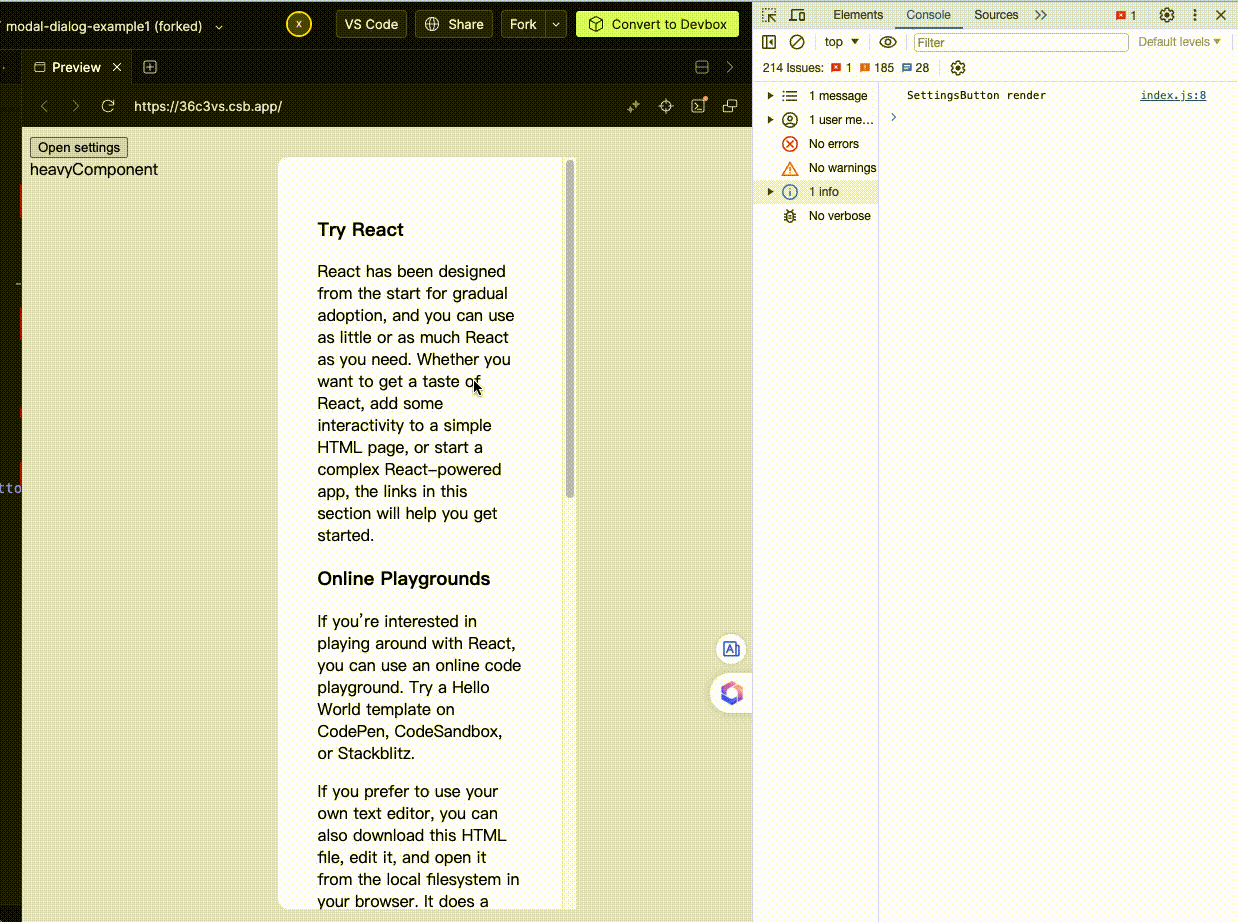Screen dimensions: 1238x922
Task: Select the inspect element tool in DevTools
Action: 769,14
